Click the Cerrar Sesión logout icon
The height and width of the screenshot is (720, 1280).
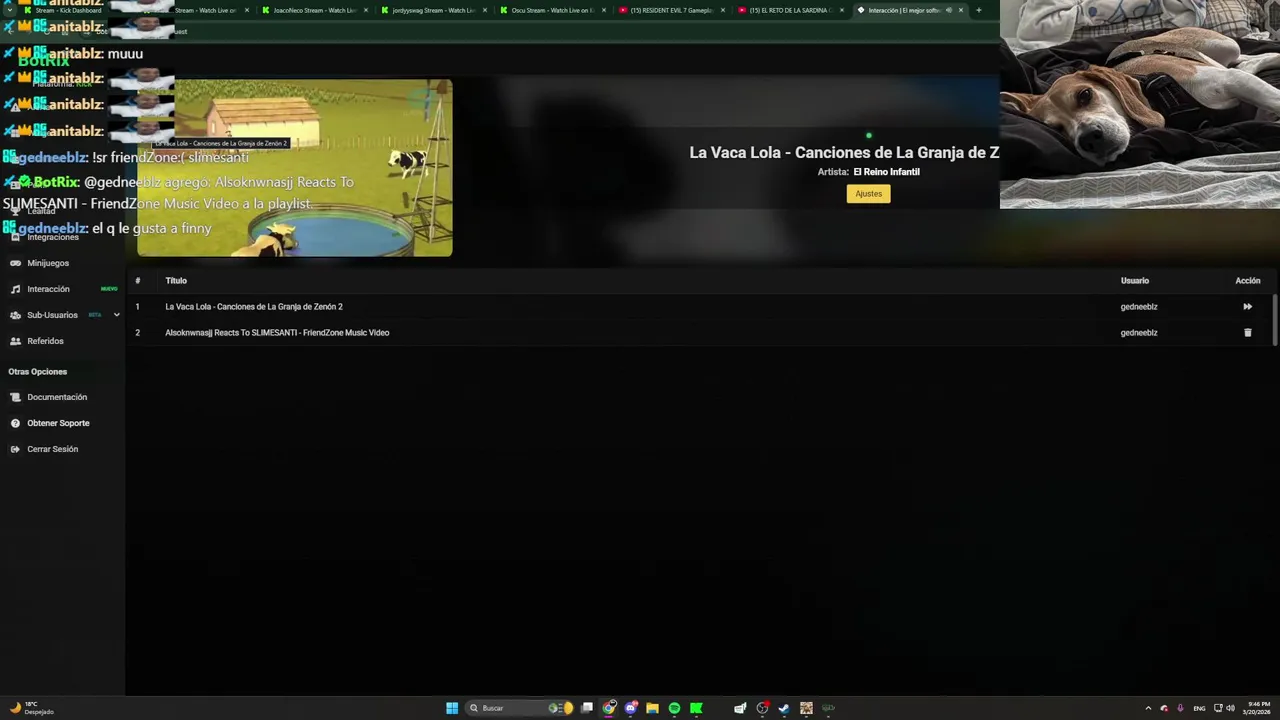click(15, 449)
